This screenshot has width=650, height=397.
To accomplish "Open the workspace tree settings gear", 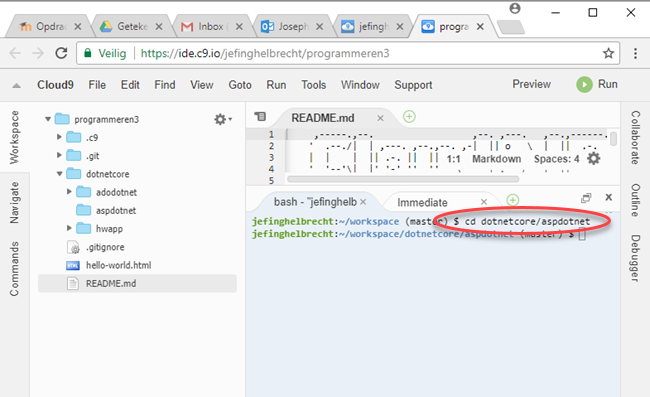I will click(222, 119).
